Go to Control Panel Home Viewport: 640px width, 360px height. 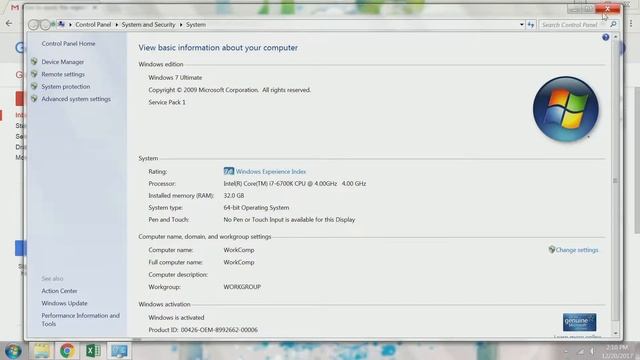[x=68, y=43]
